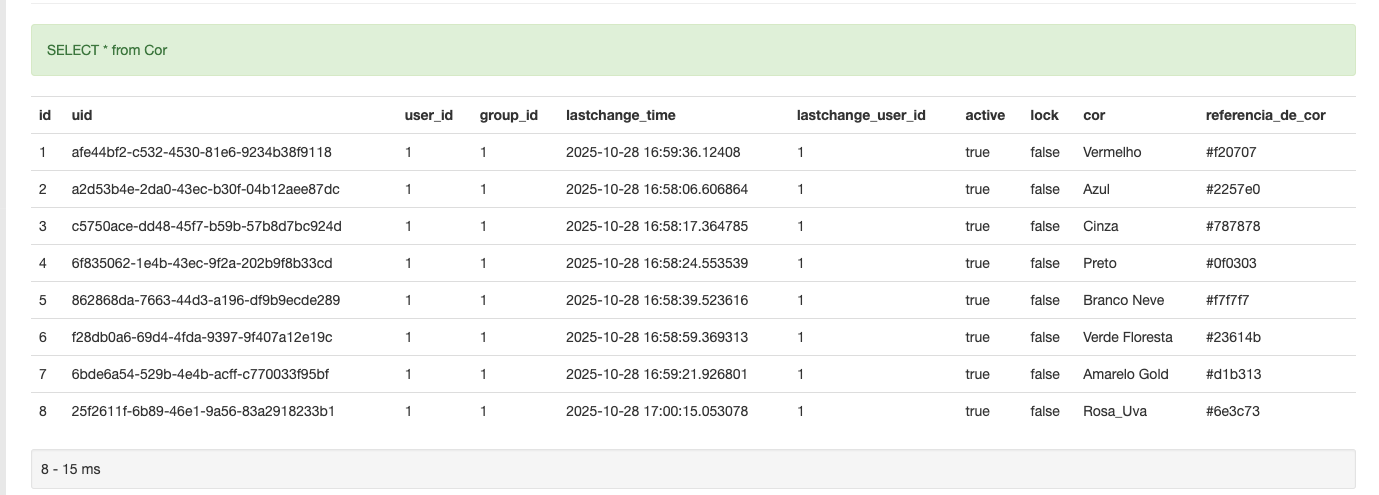This screenshot has height=495, width=1379.
Task: Click the uid column header
Action: 82,115
